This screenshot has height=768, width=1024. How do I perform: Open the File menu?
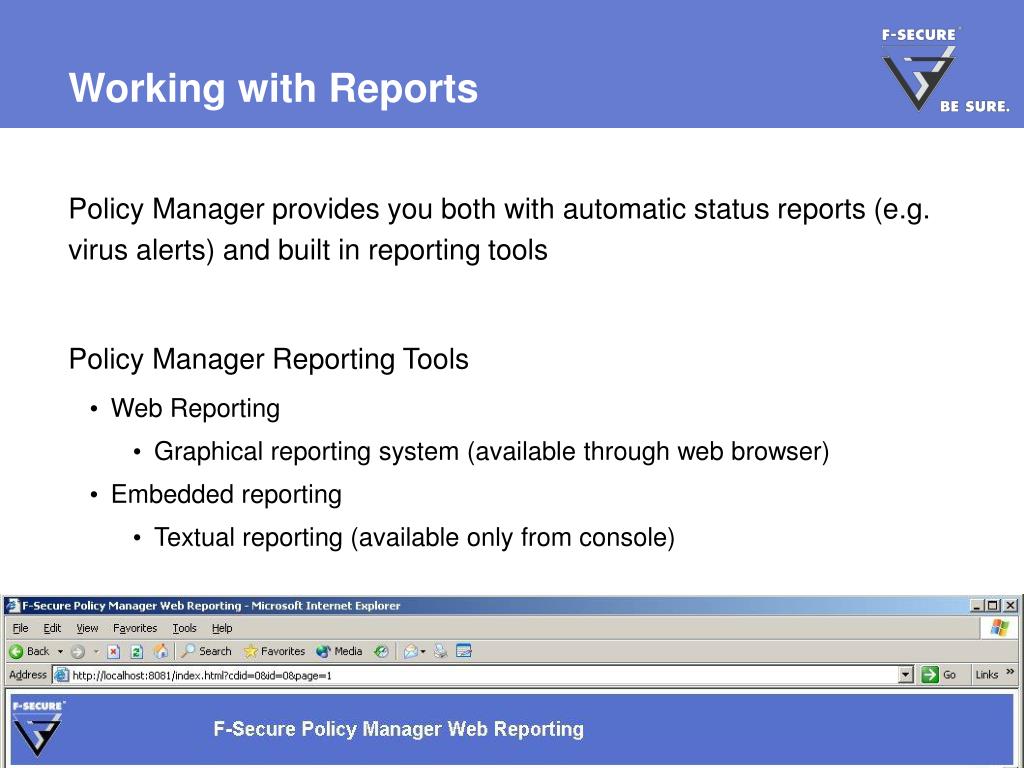20,628
